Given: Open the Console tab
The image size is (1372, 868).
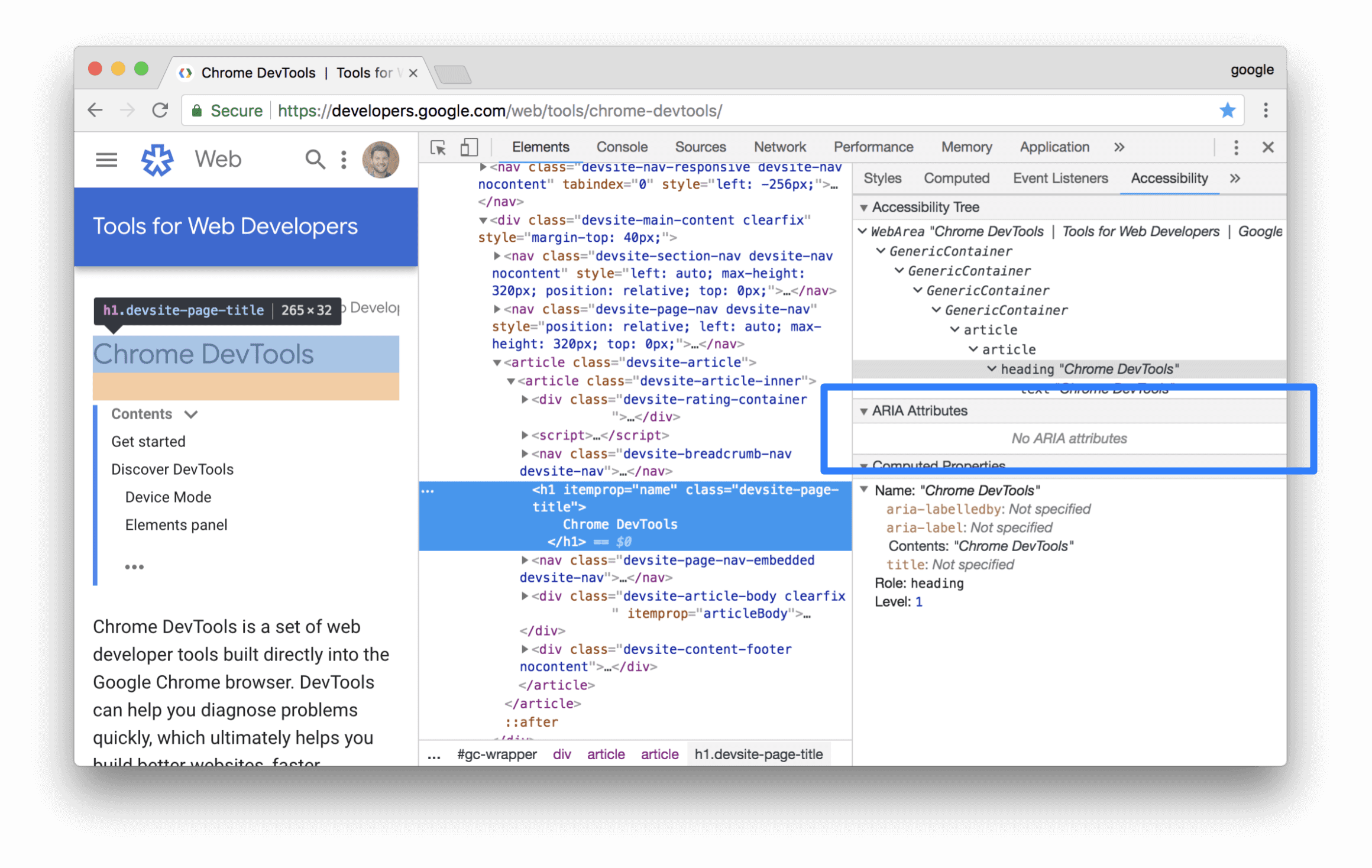Looking at the screenshot, I should (620, 148).
